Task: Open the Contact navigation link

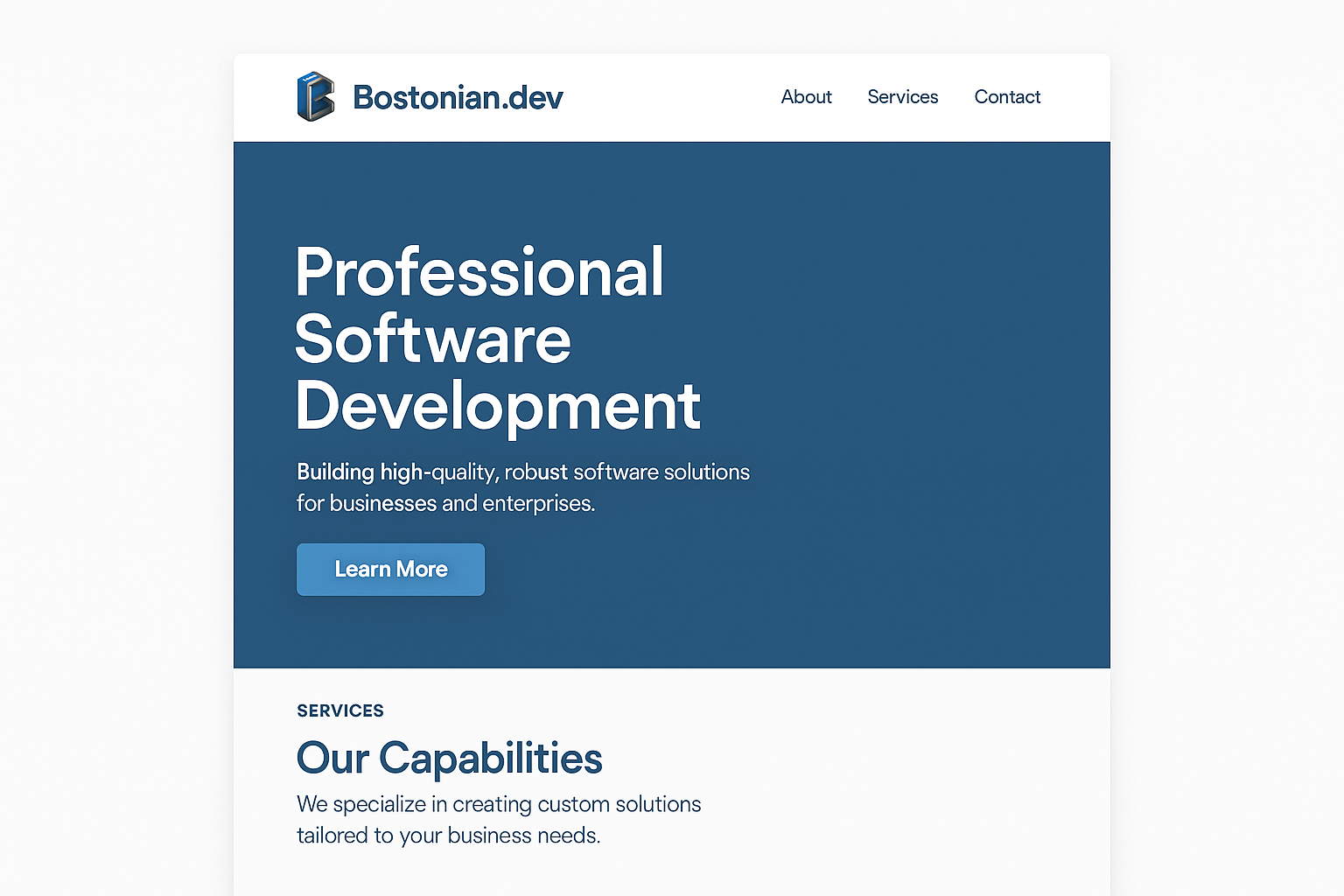Action: tap(1007, 97)
